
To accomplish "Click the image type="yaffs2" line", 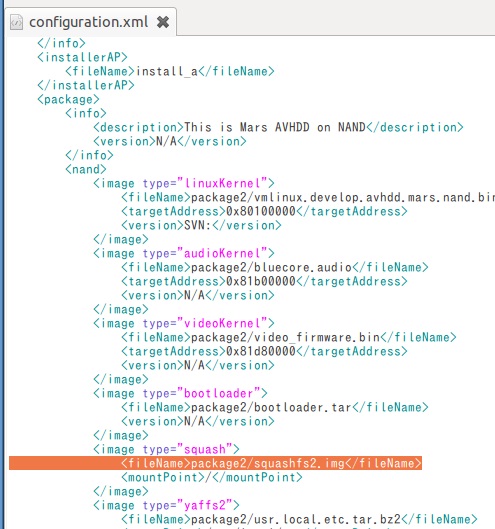I will [x=166, y=505].
